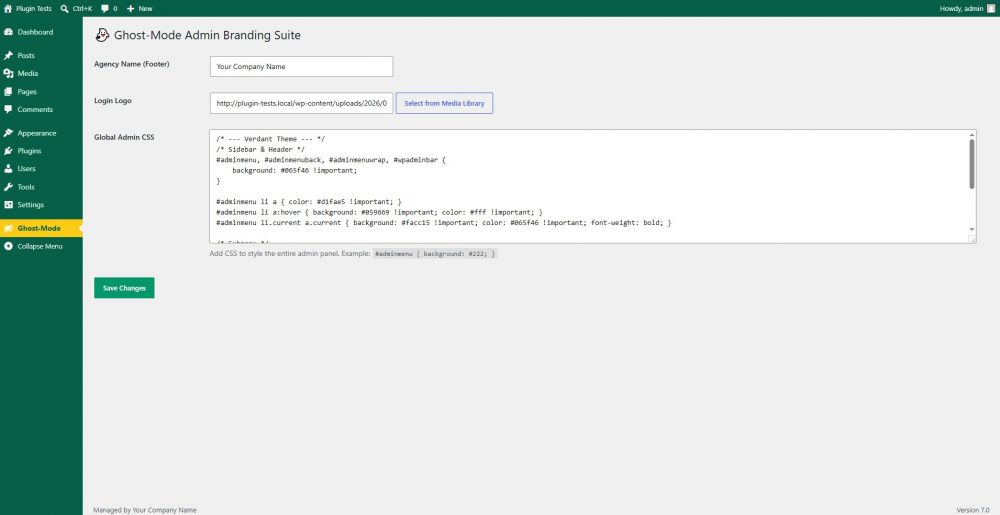
Task: Click the home icon beside Plugin Tests
Action: [x=8, y=9]
